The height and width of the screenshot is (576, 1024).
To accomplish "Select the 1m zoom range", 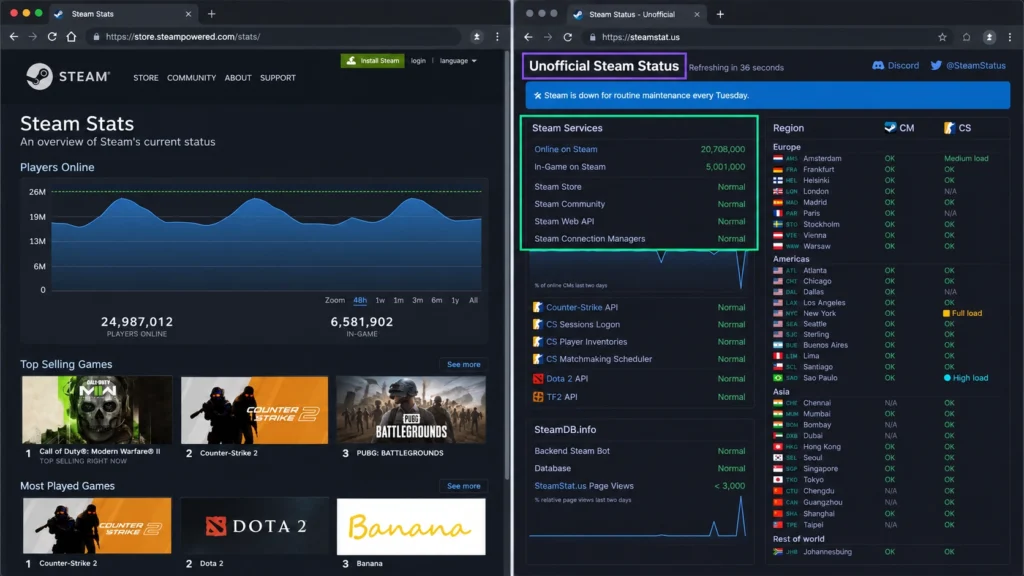I will pyautogui.click(x=398, y=300).
